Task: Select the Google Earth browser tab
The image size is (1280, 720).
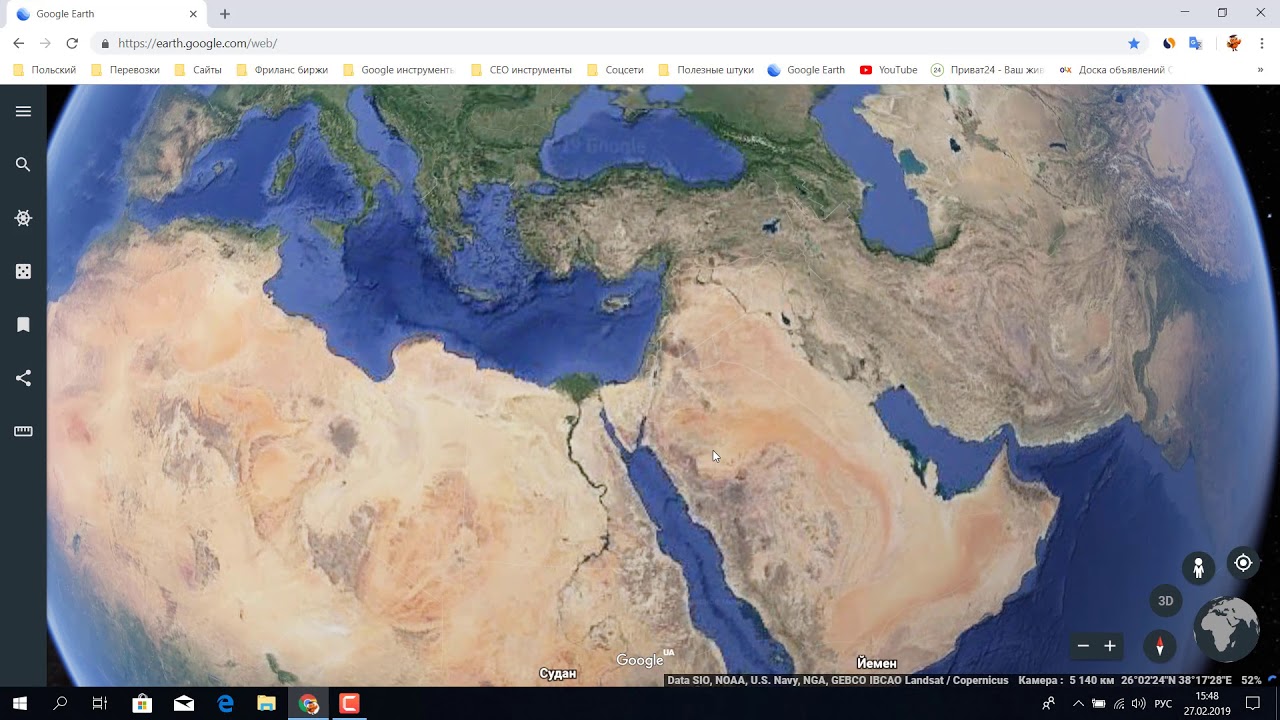Action: click(107, 14)
